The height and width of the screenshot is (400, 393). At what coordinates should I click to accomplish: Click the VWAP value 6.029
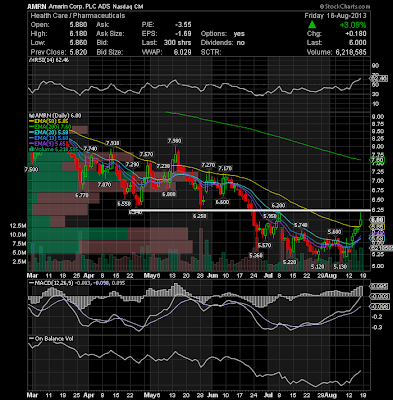click(x=184, y=52)
